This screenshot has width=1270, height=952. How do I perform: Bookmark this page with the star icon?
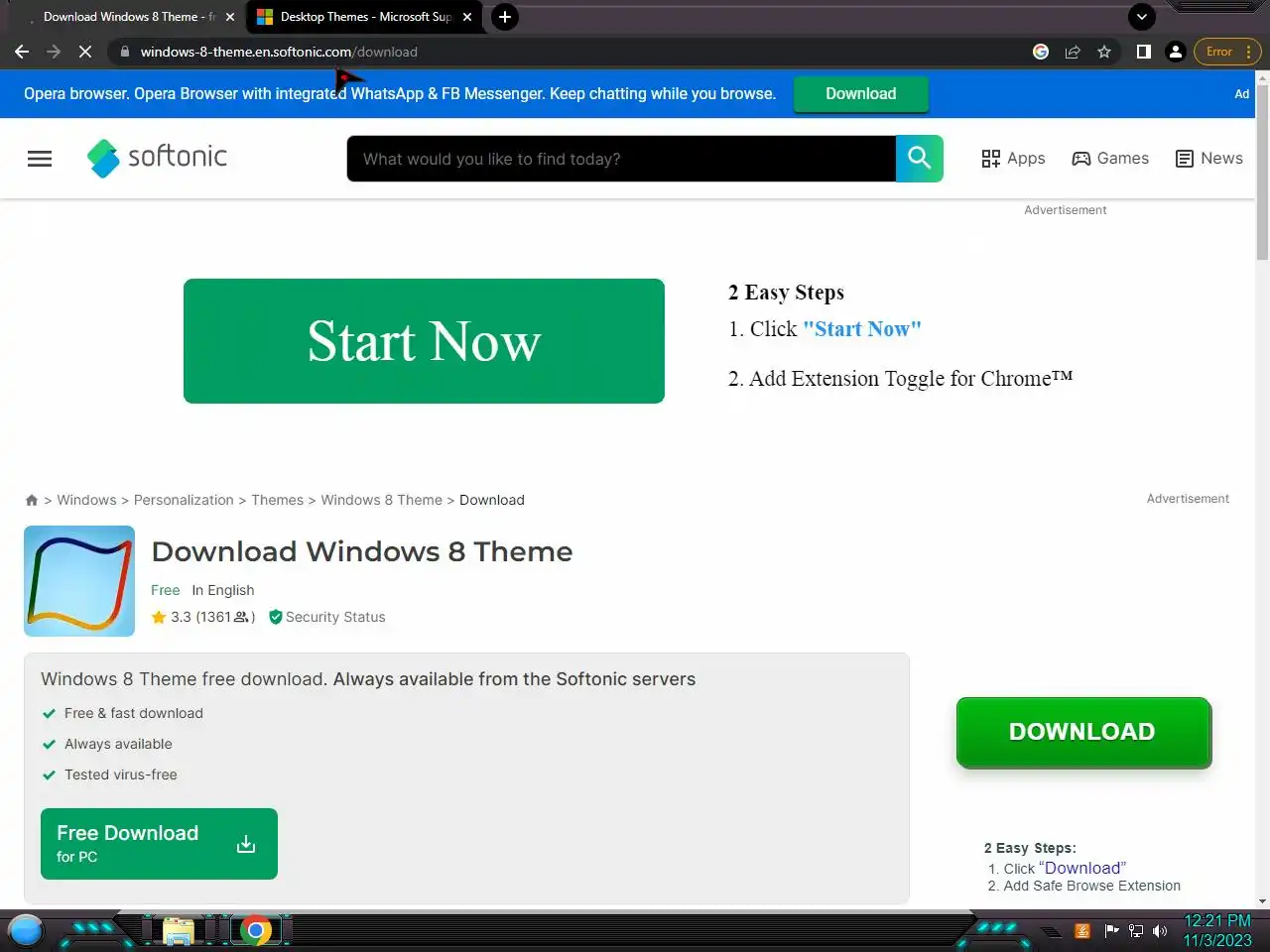[x=1104, y=52]
